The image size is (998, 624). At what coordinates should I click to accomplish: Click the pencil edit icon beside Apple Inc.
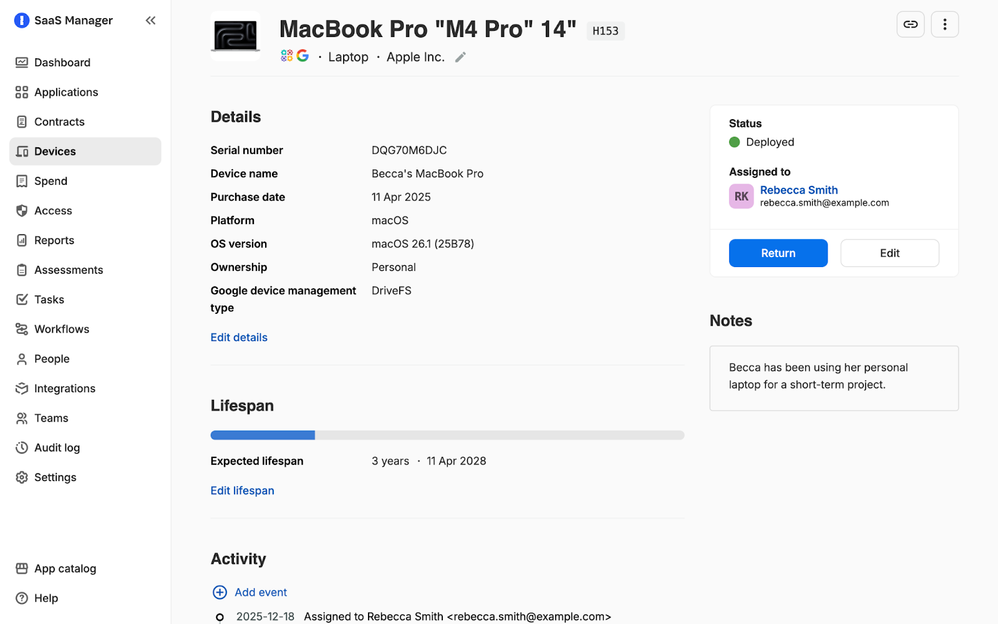point(460,58)
